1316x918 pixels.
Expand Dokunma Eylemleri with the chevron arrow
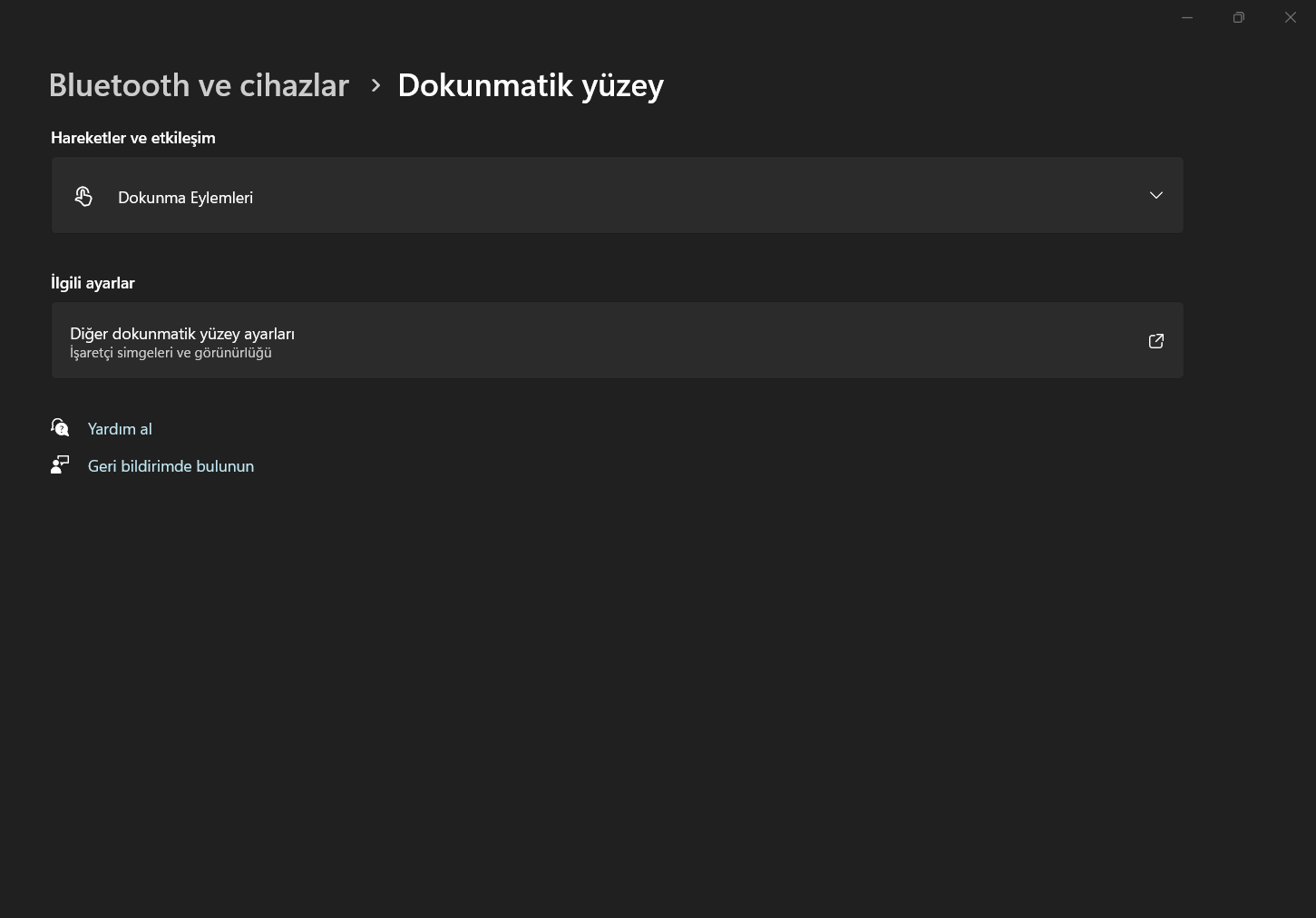[1155, 196]
